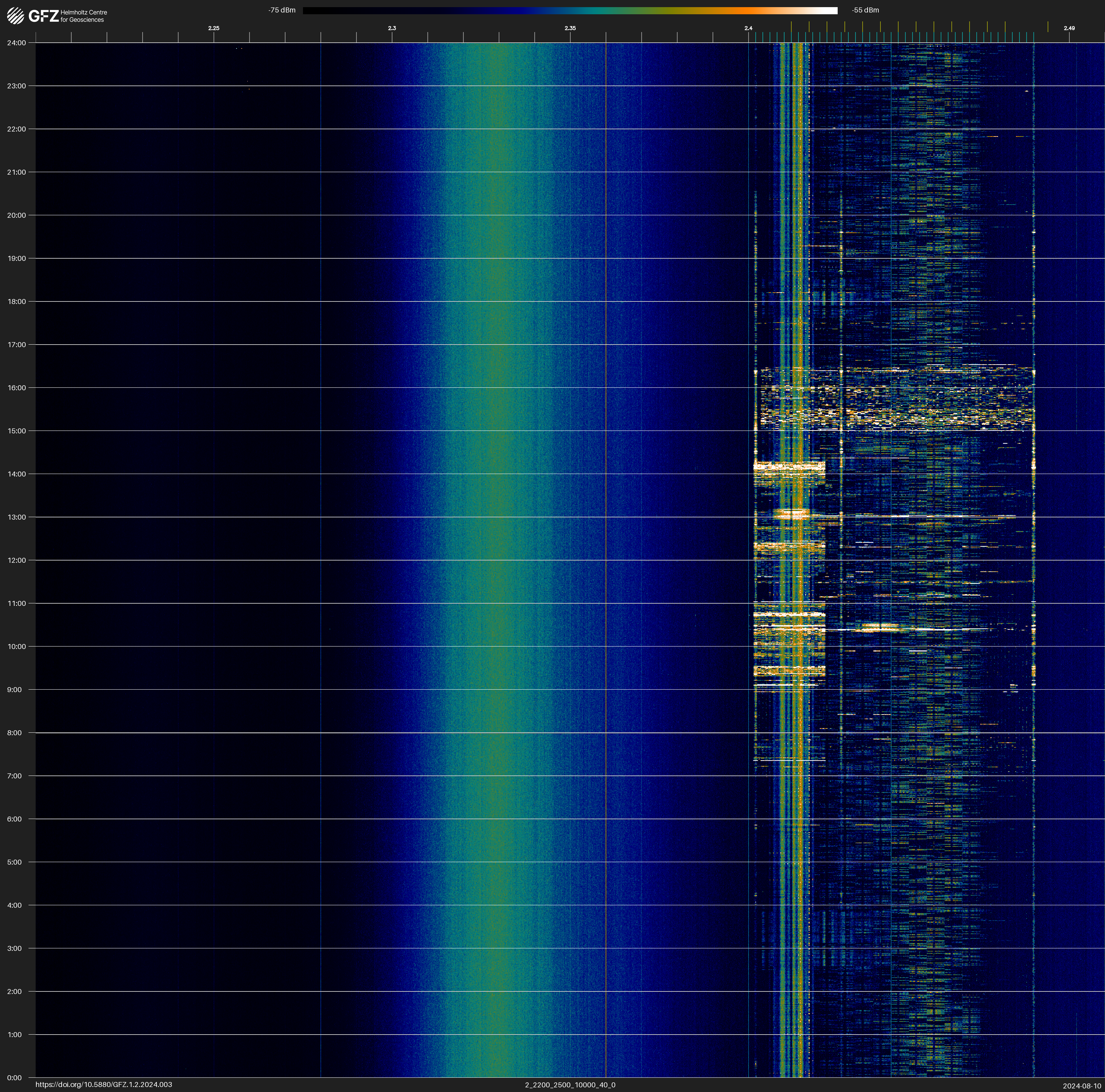Click the 12:00 time axis label
Screen dimensions: 1105x1092
(x=17, y=560)
